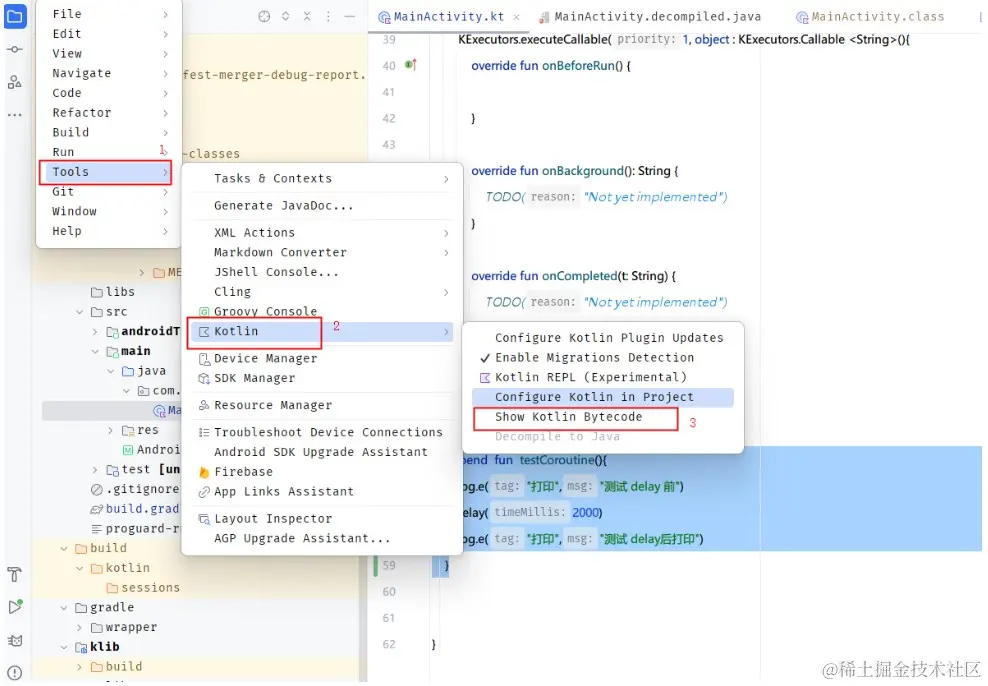This screenshot has width=988, height=686.
Task: Open the Refactor menu
Action: (x=110, y=113)
